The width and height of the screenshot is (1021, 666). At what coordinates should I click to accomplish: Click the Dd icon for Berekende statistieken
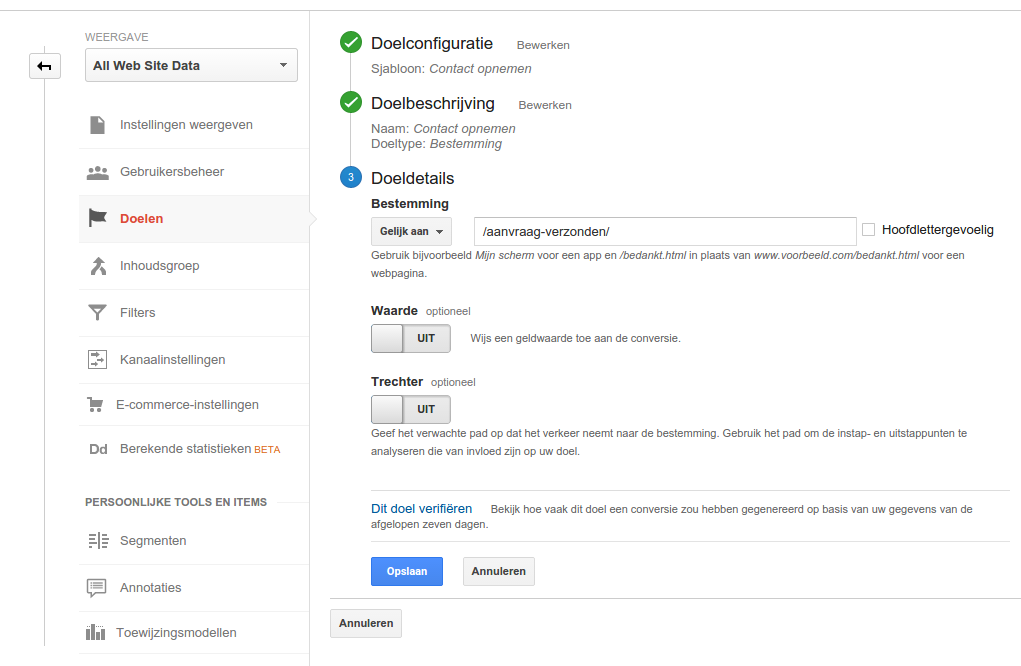pos(98,449)
